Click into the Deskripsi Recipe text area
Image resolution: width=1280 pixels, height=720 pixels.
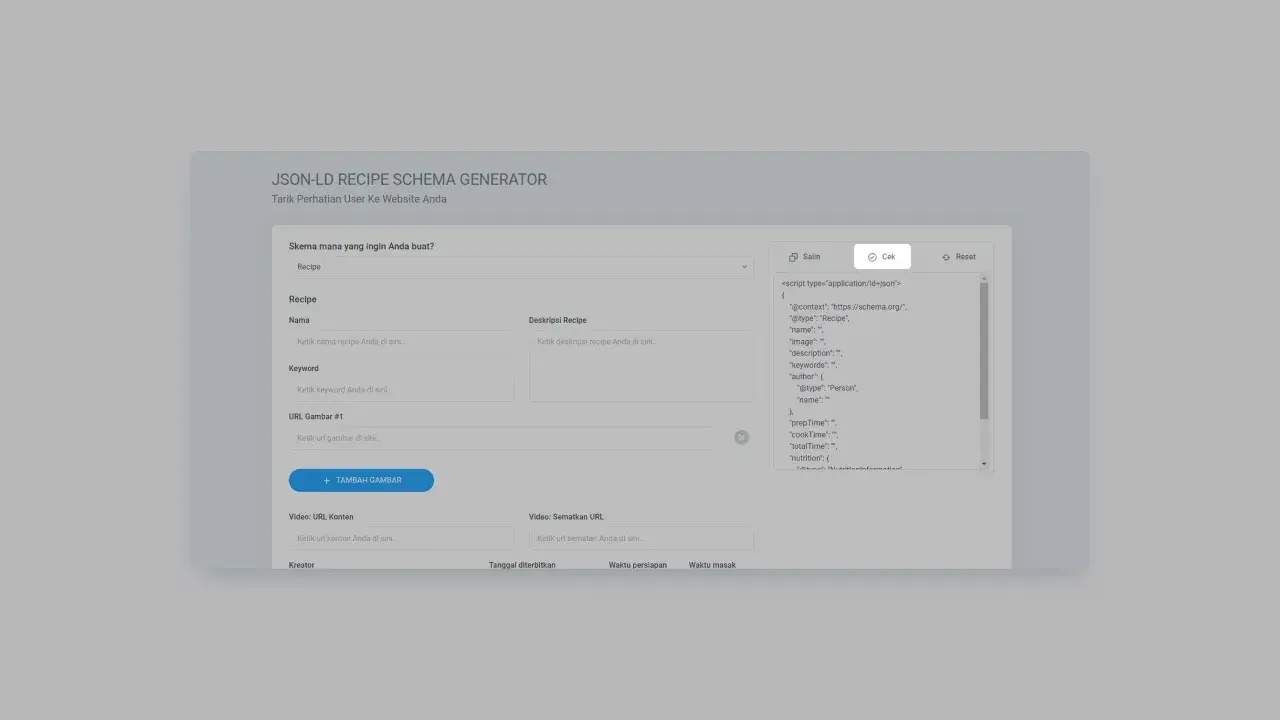[640, 367]
